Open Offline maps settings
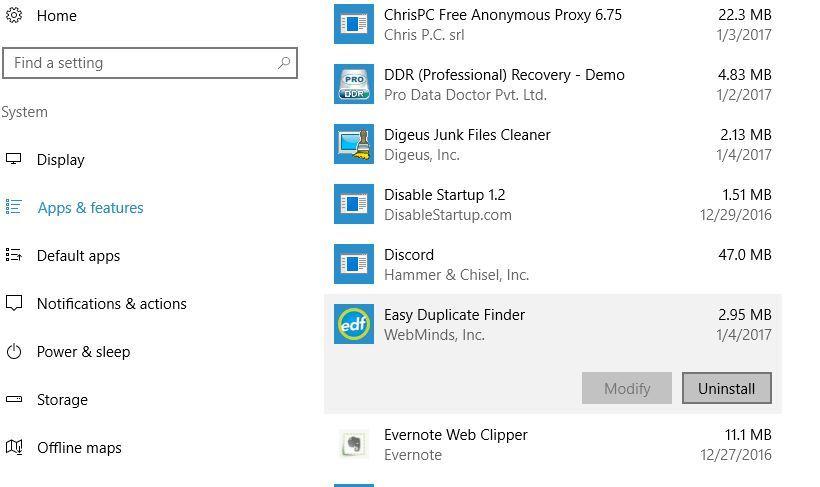The image size is (820, 487). [x=79, y=448]
